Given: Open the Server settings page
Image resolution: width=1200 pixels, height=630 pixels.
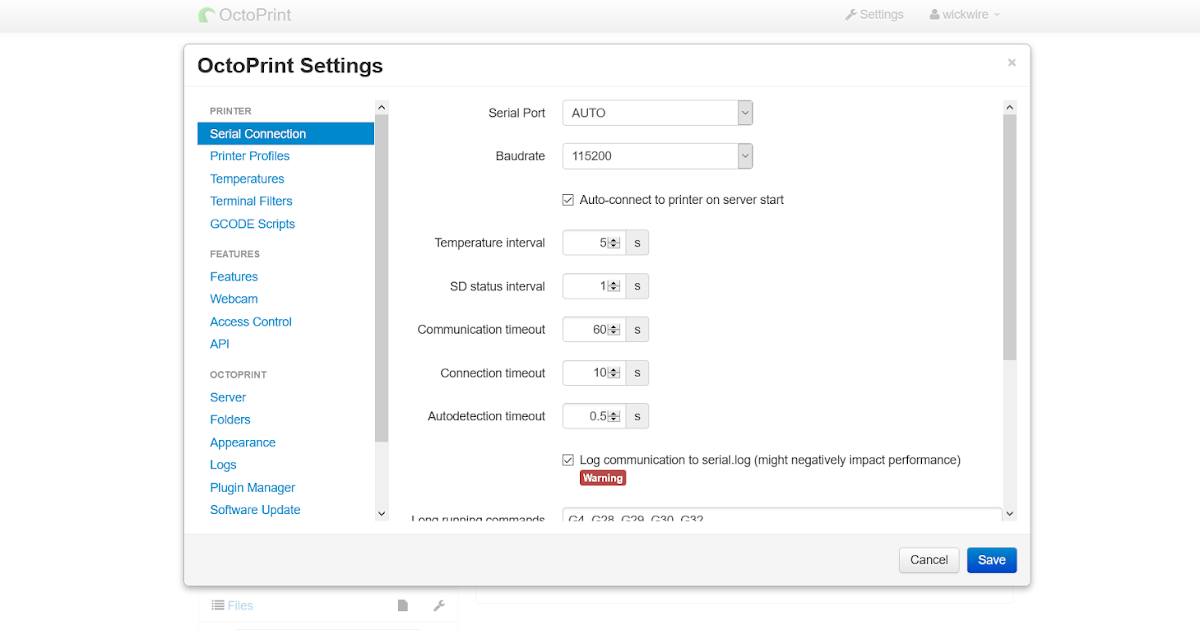Looking at the screenshot, I should (x=228, y=397).
